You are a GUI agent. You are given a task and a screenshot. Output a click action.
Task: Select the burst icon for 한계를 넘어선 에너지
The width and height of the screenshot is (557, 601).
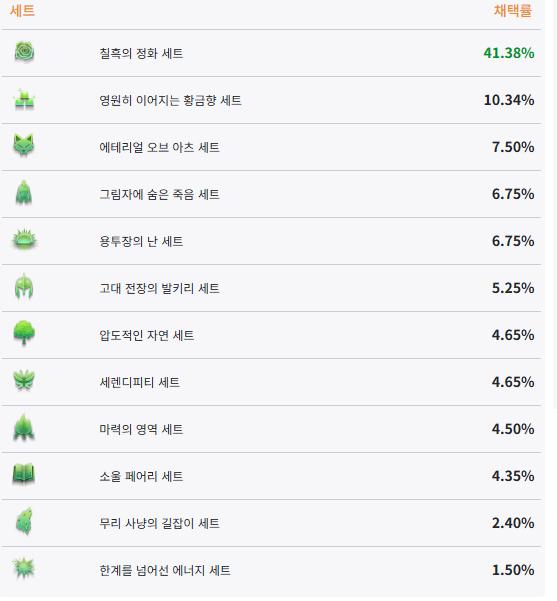(x=24, y=568)
